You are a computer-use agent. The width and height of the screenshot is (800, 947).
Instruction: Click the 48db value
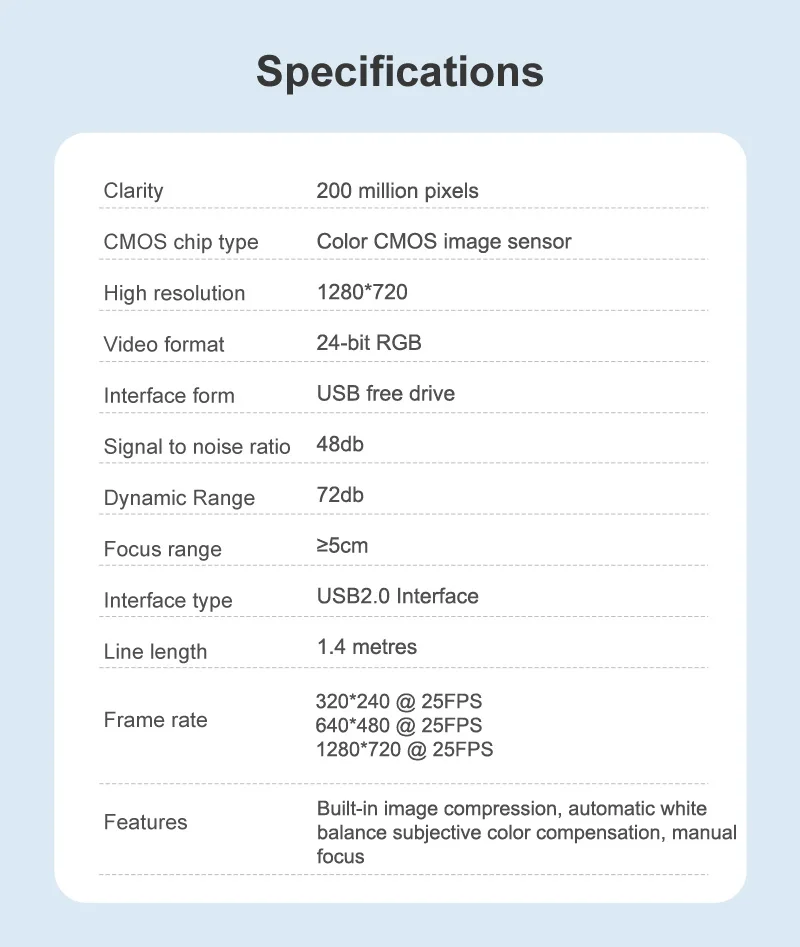coord(340,445)
